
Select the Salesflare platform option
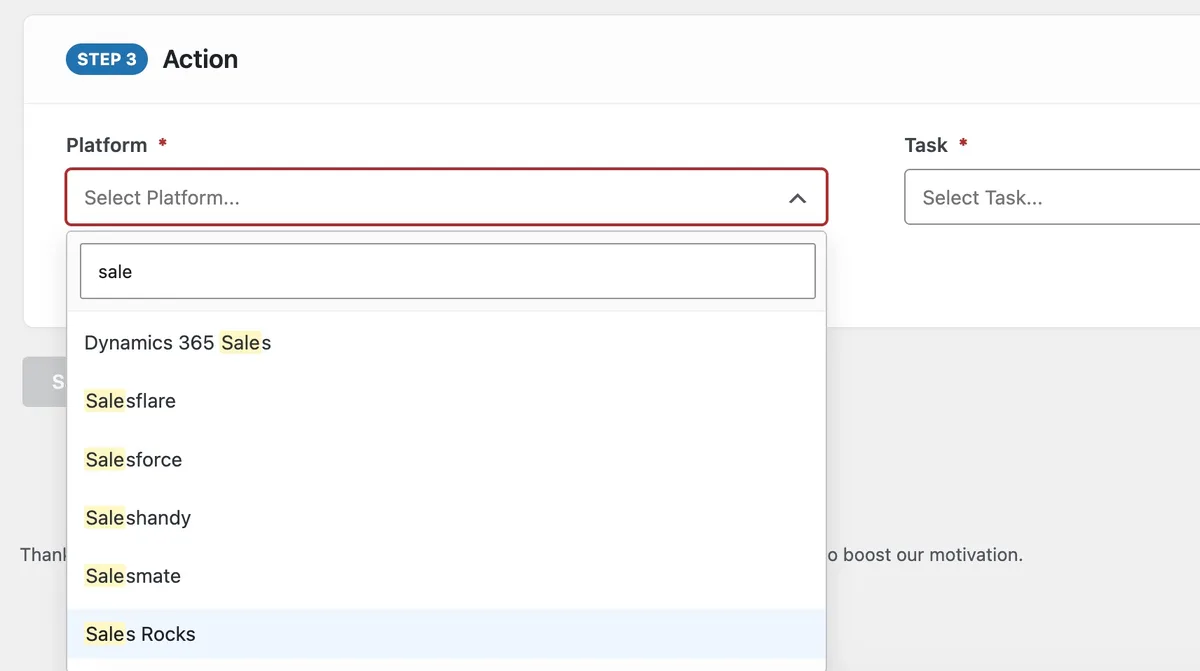[x=446, y=401]
